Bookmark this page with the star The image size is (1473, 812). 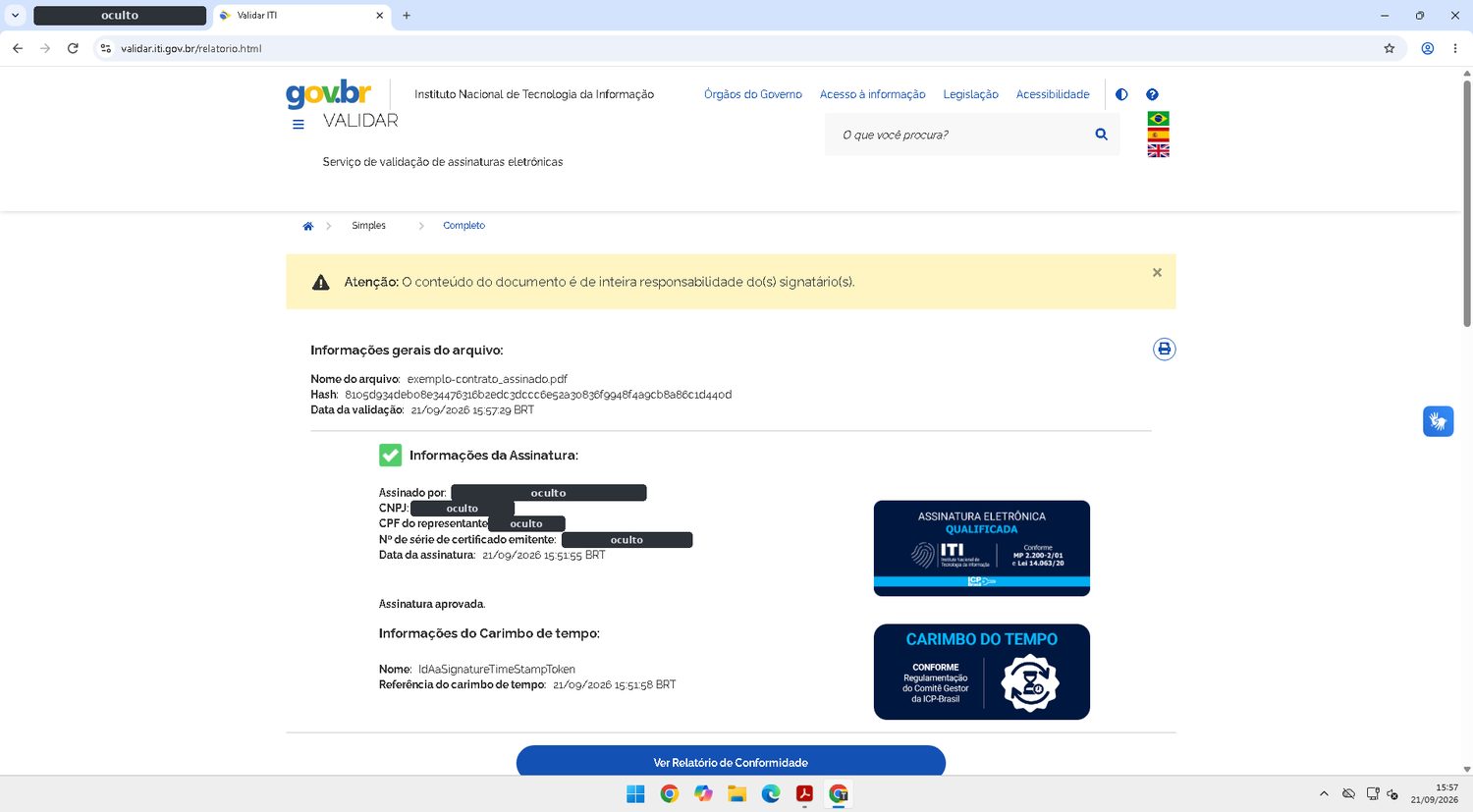pos(1390,48)
